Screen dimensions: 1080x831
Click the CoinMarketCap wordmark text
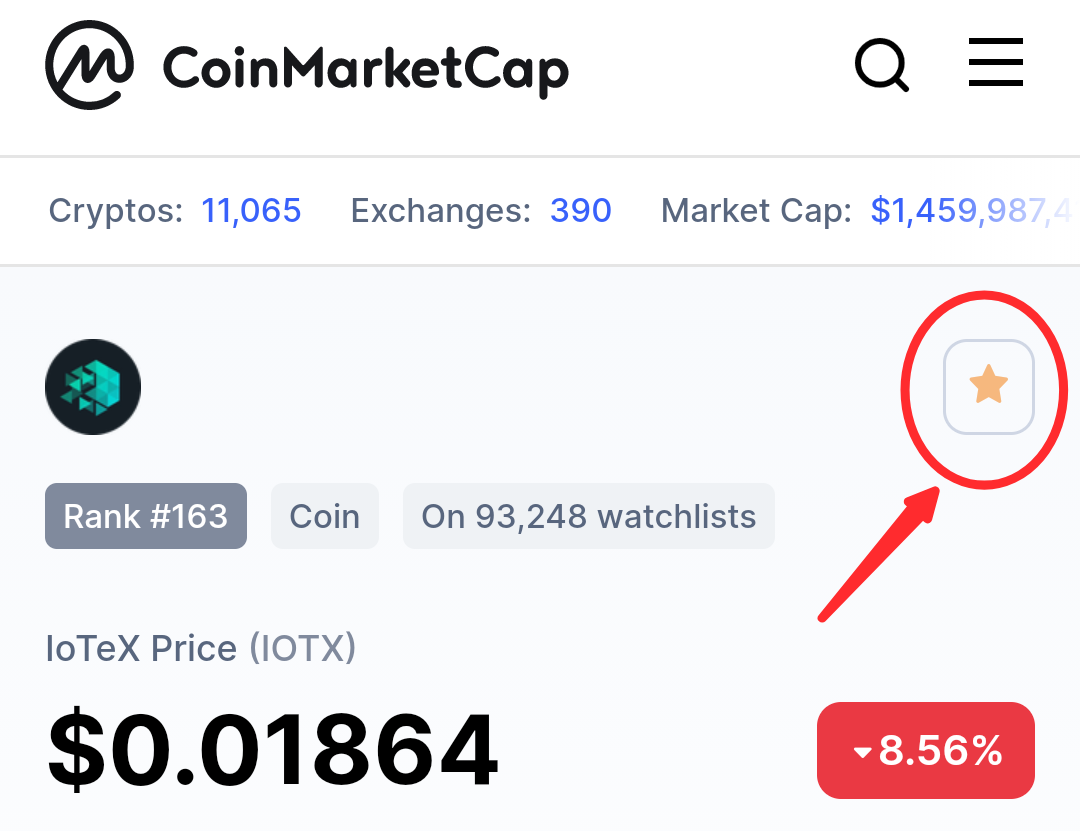coord(366,70)
